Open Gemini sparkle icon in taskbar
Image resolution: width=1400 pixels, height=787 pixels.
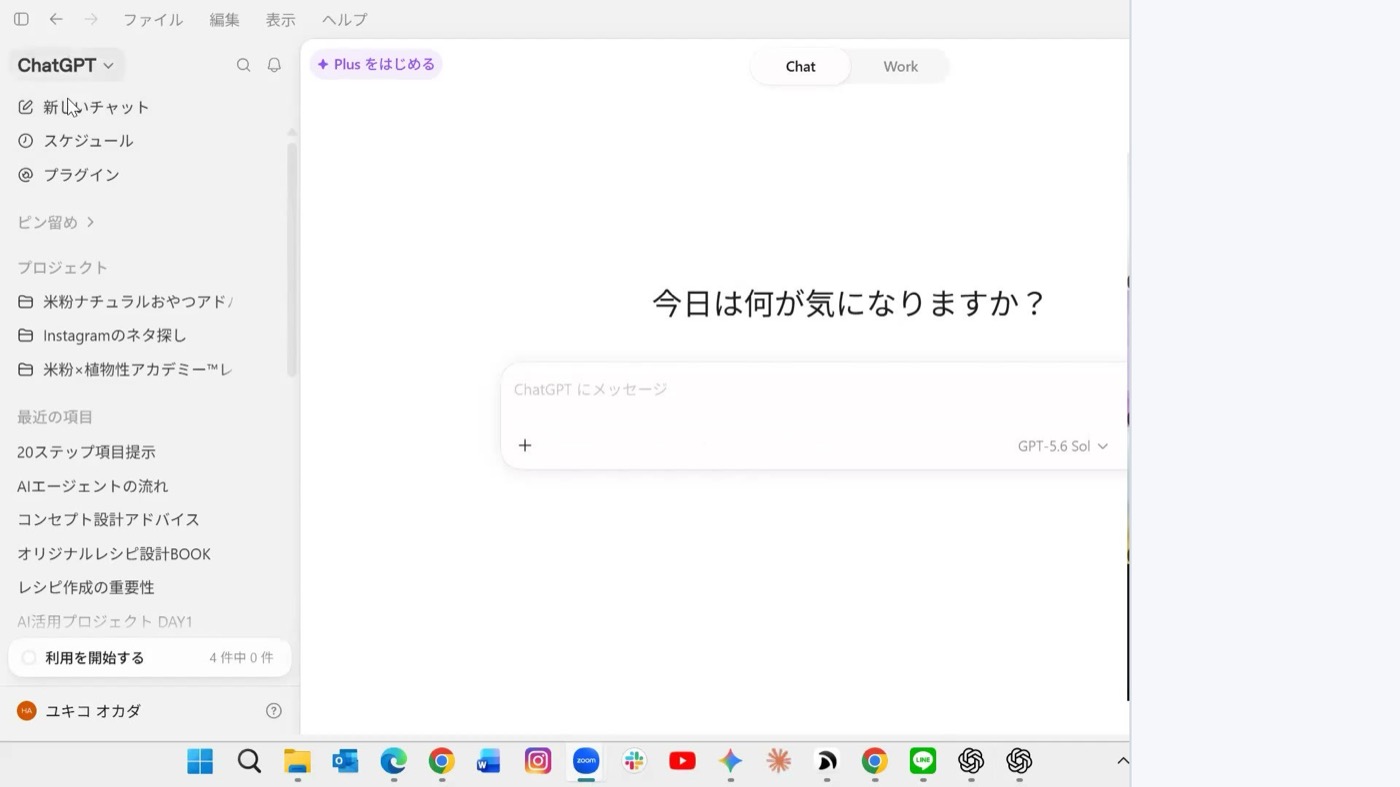730,761
